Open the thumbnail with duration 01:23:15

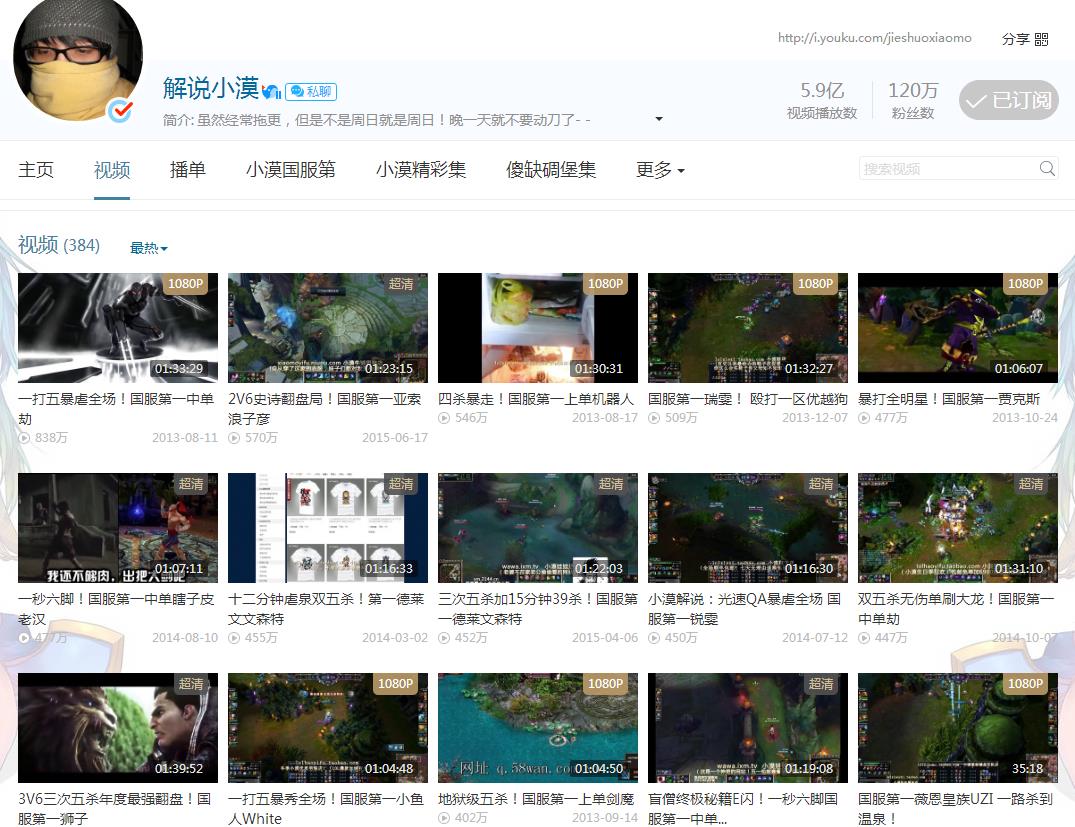(328, 328)
